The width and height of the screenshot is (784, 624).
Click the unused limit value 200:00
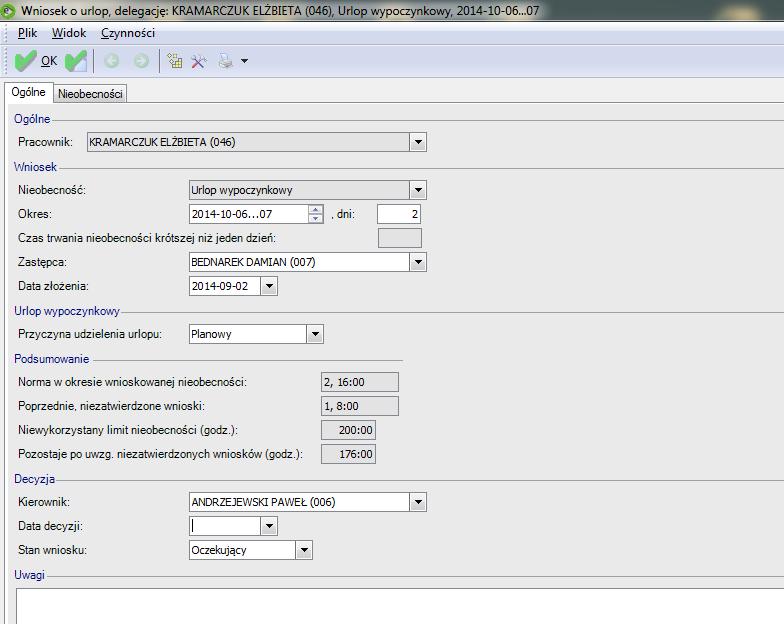point(348,430)
